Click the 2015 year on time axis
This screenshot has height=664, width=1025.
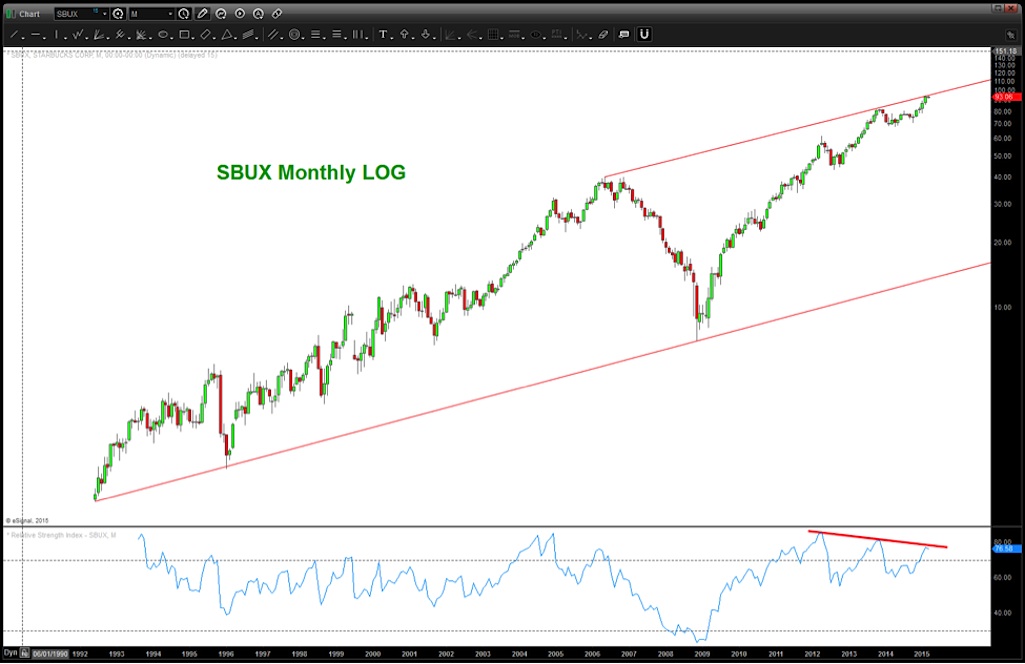click(922, 654)
